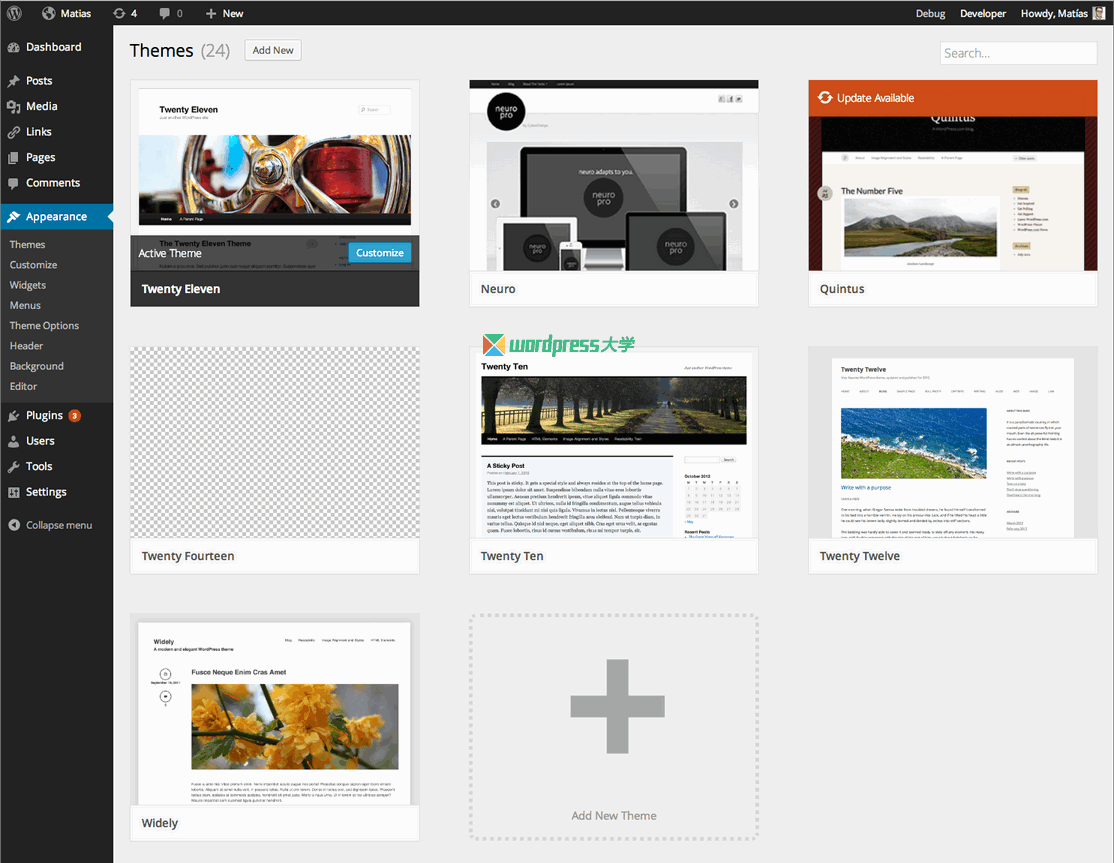Open the updates refresh icon
Screen dimensions: 1114x863
119,13
